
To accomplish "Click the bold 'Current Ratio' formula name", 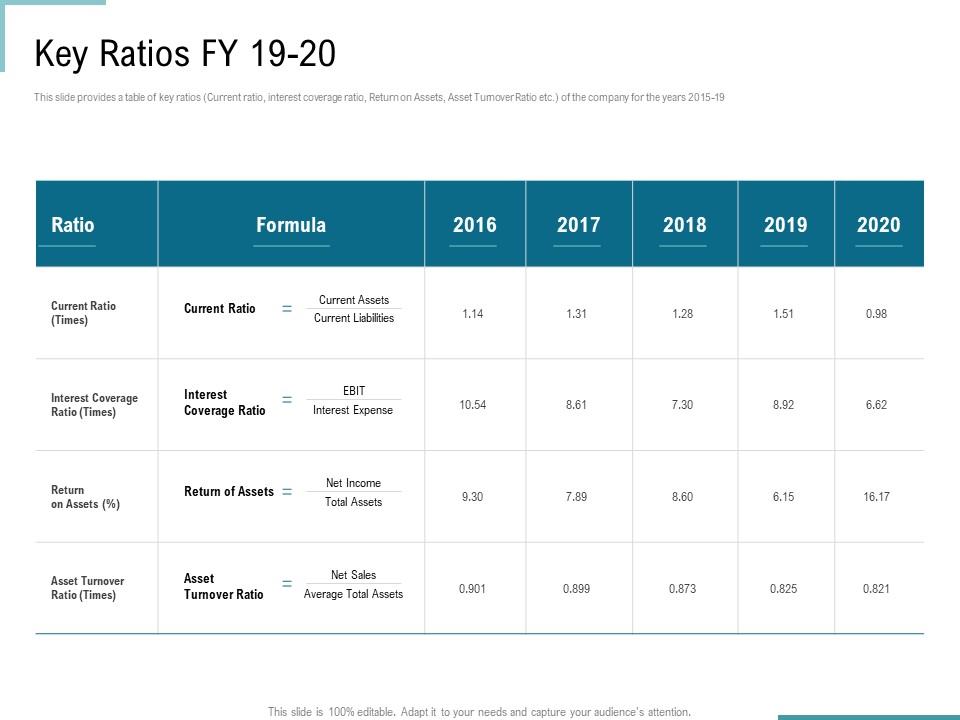I will (220, 309).
